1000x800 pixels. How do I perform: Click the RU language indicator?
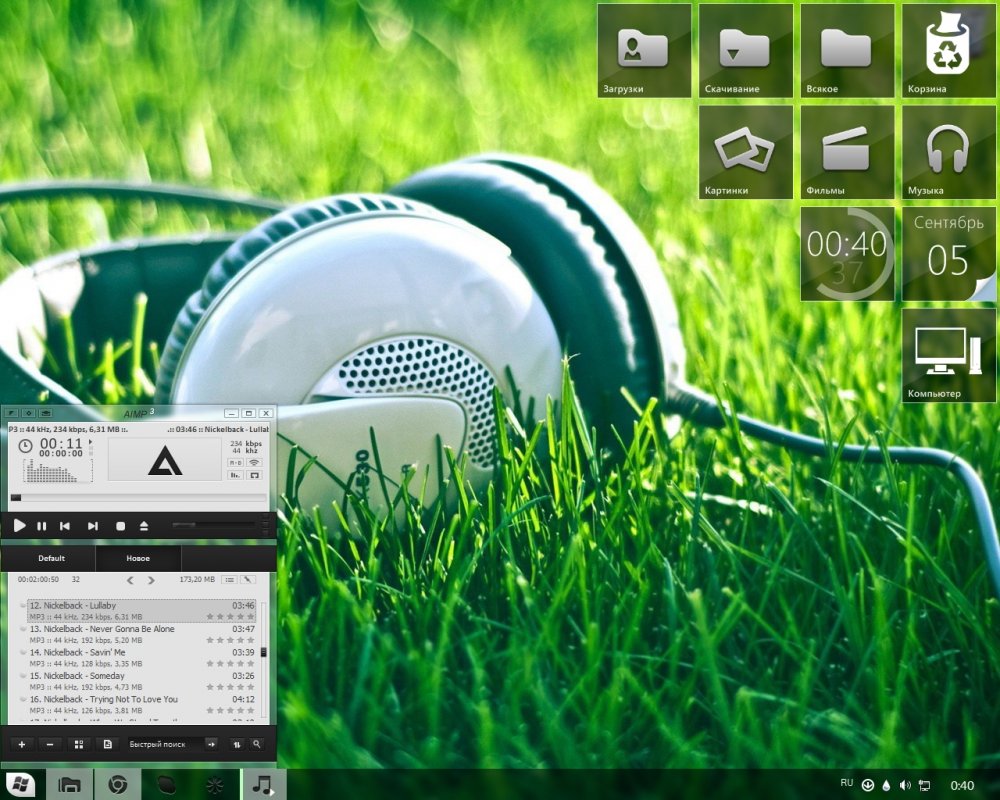(x=846, y=783)
